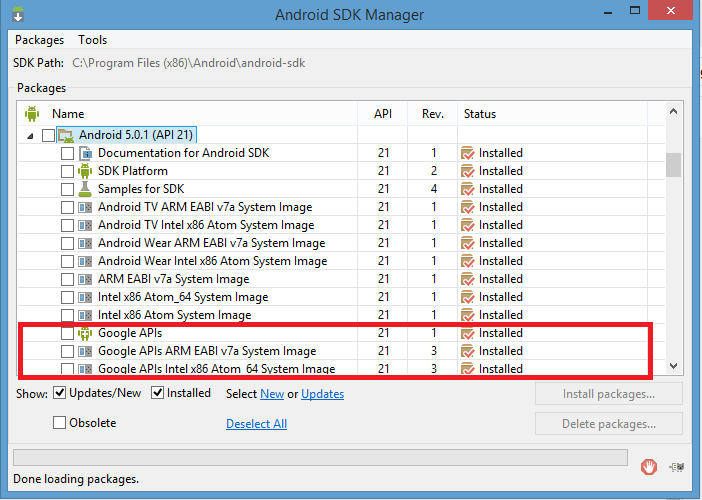The height and width of the screenshot is (500, 702).
Task: Click the log window icon at bottom right
Action: (x=677, y=465)
